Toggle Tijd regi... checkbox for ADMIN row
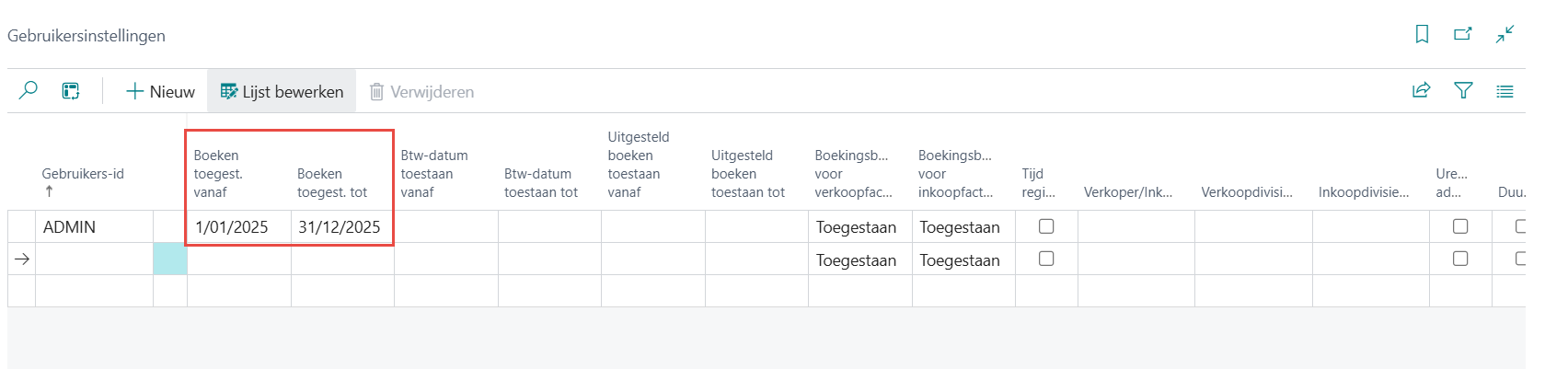1568x369 pixels. (1046, 226)
